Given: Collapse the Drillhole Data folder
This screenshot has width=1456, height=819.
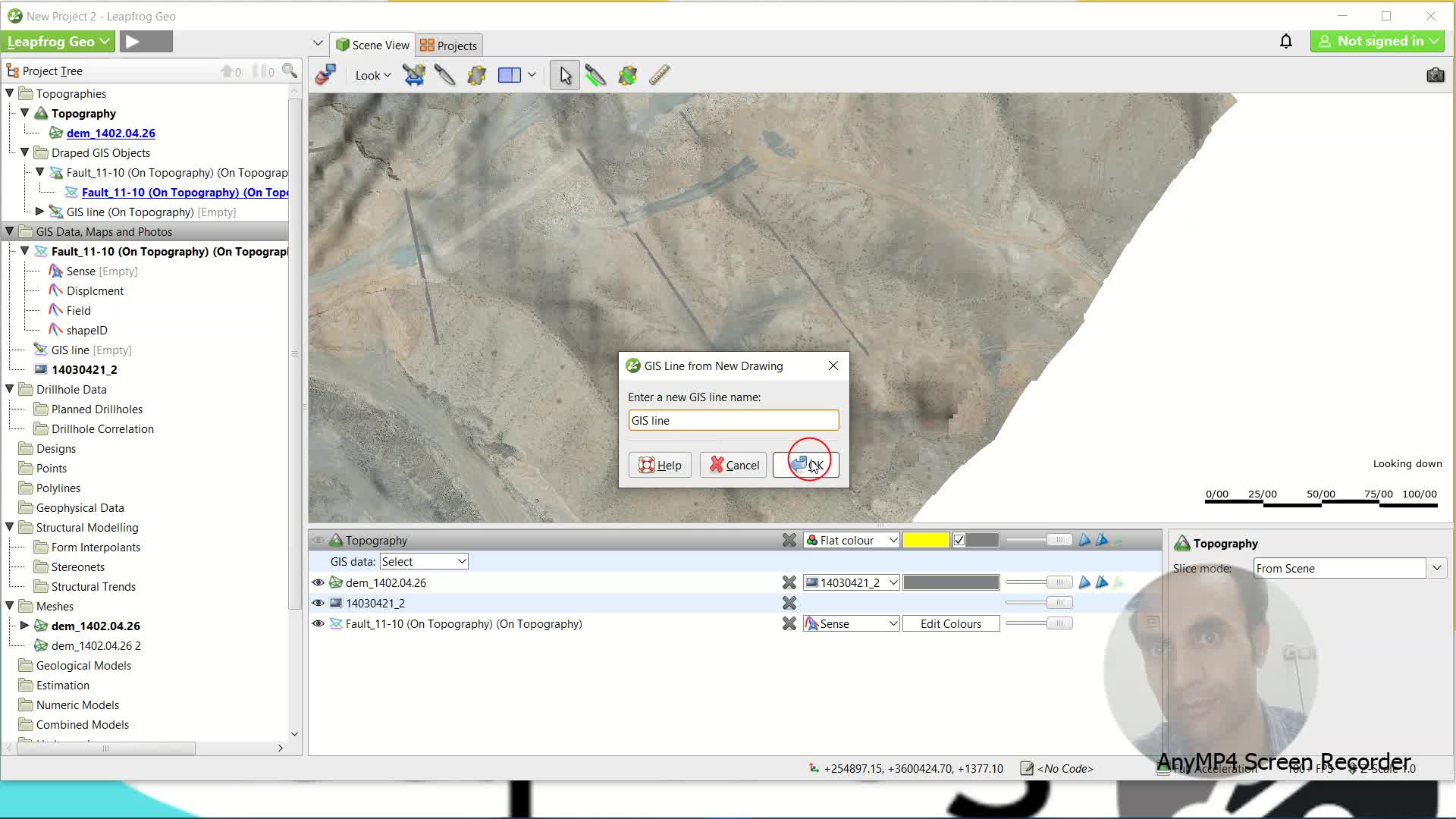Looking at the screenshot, I should (10, 389).
